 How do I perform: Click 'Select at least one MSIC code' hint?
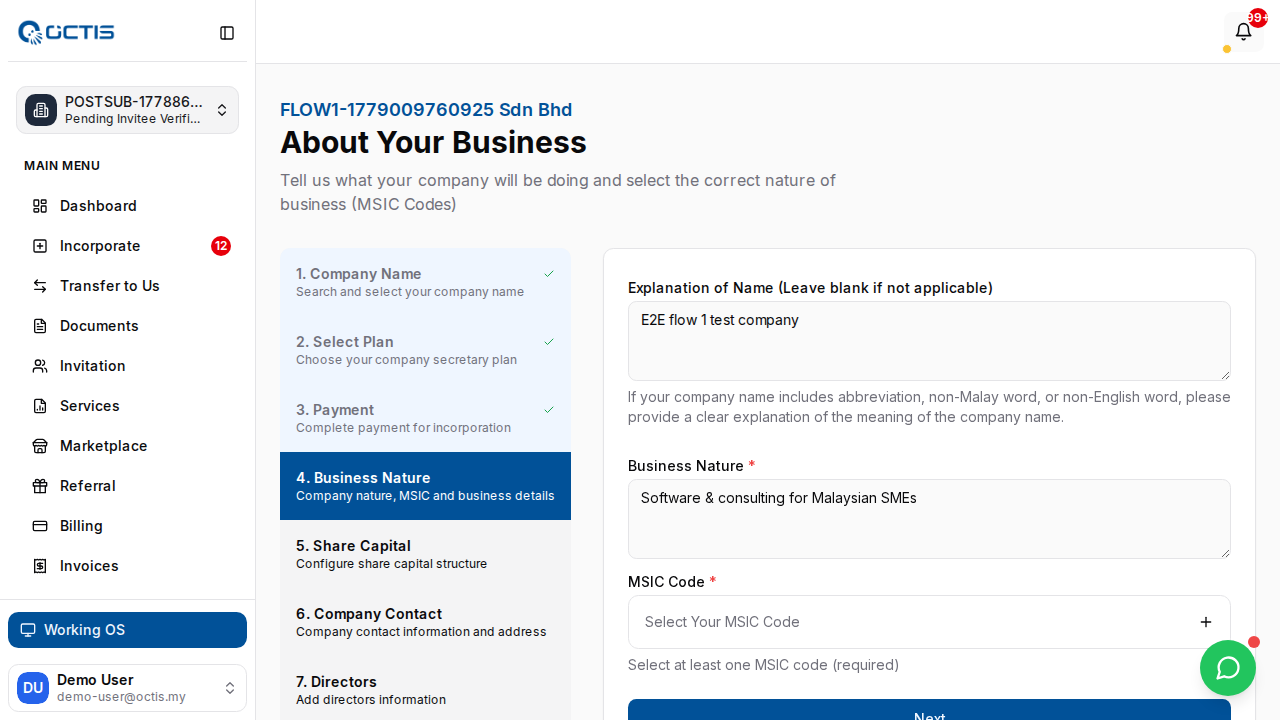point(763,665)
